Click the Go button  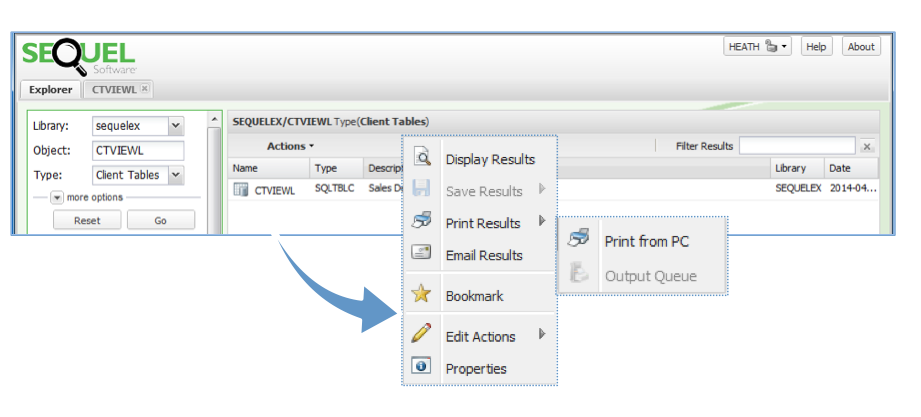[161, 220]
